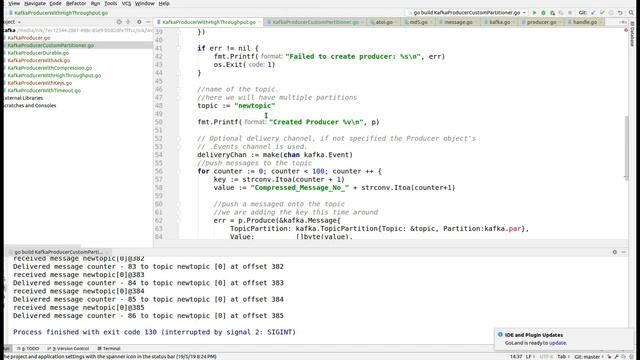Switch to KafkaProducerWithHighThroughput.go editor tab
The image size is (640, 360).
click(x=209, y=22)
